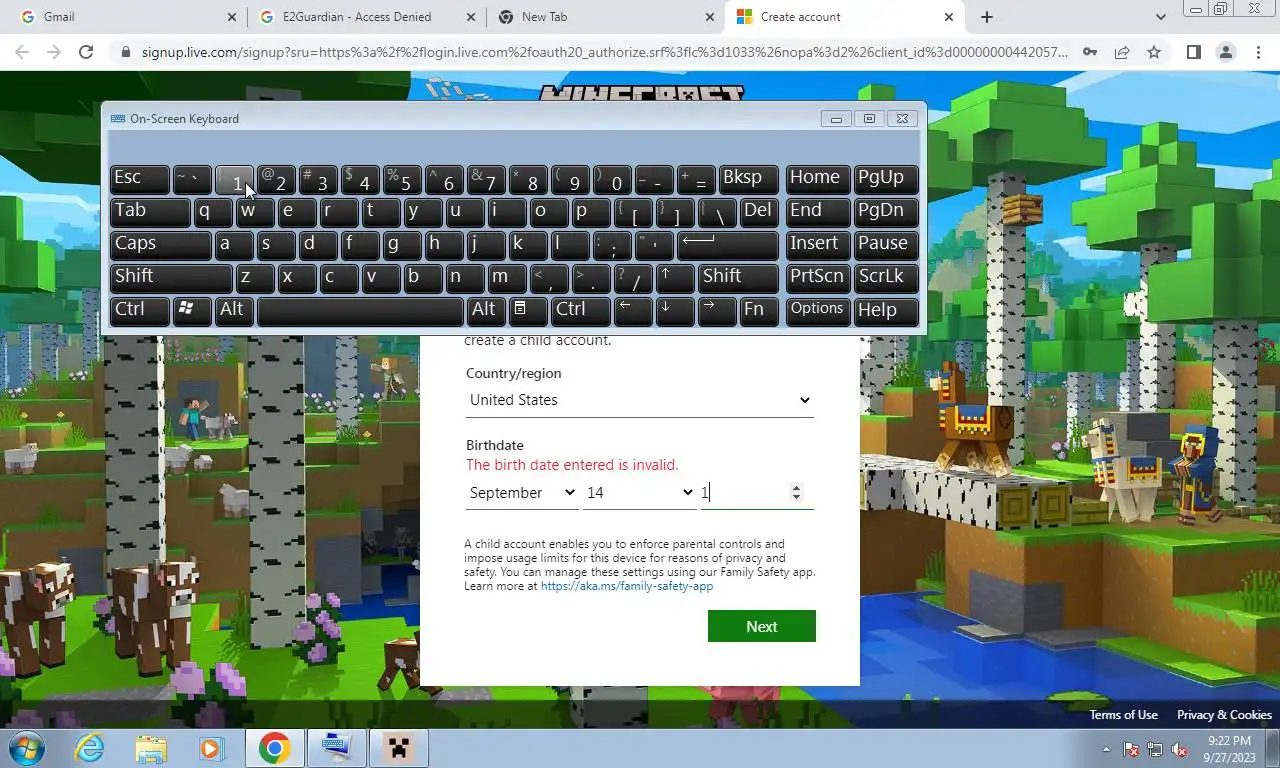1280x768 pixels.
Task: Click the down arrow key on keyboard
Action: pos(675,311)
